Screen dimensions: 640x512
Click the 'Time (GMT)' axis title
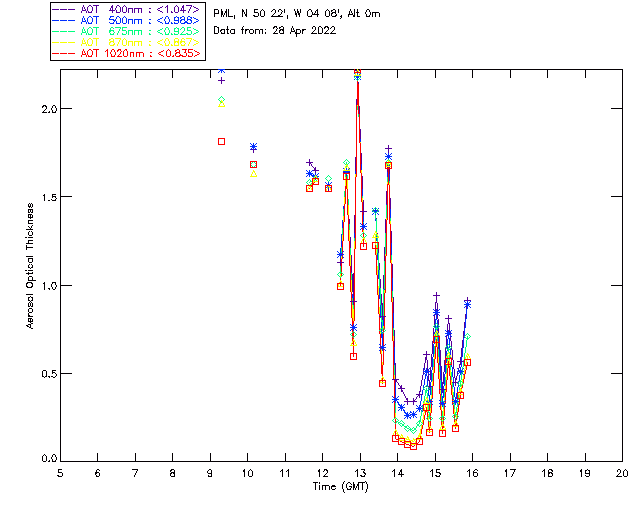340,487
